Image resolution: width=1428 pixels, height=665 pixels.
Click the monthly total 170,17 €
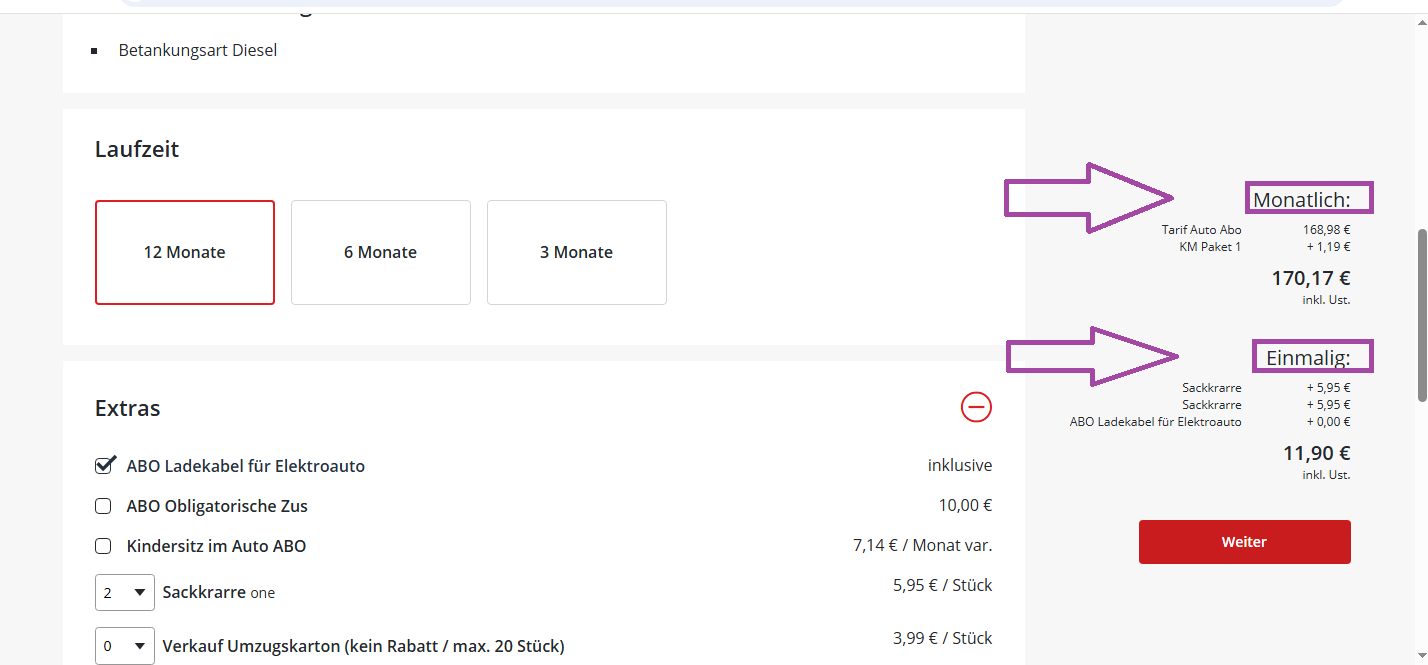(x=1310, y=278)
